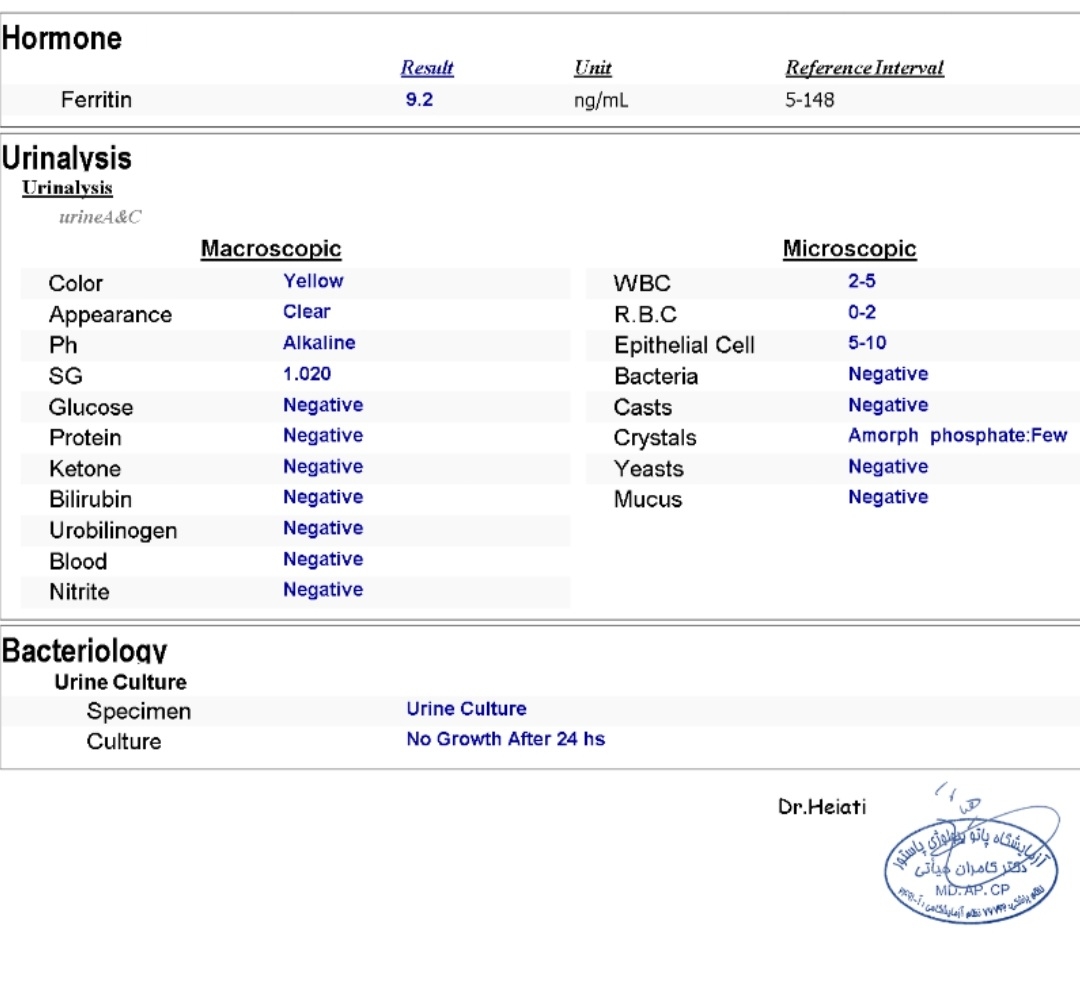Select the Ferritin test name
1080x987 pixels.
(x=96, y=100)
